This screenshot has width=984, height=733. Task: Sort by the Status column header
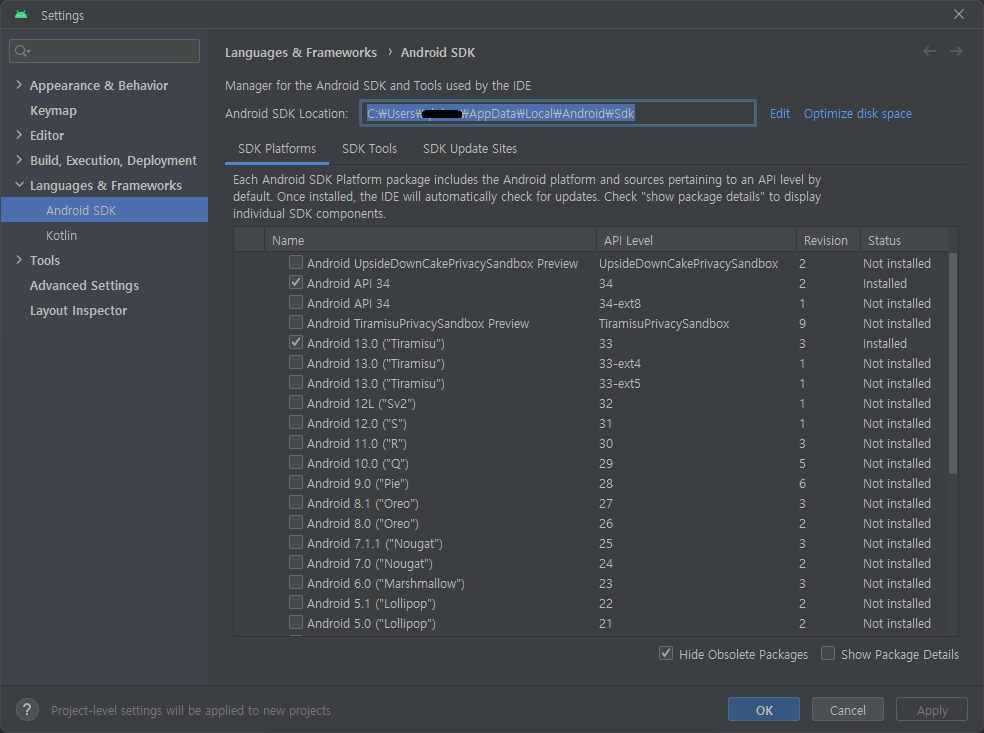904,240
